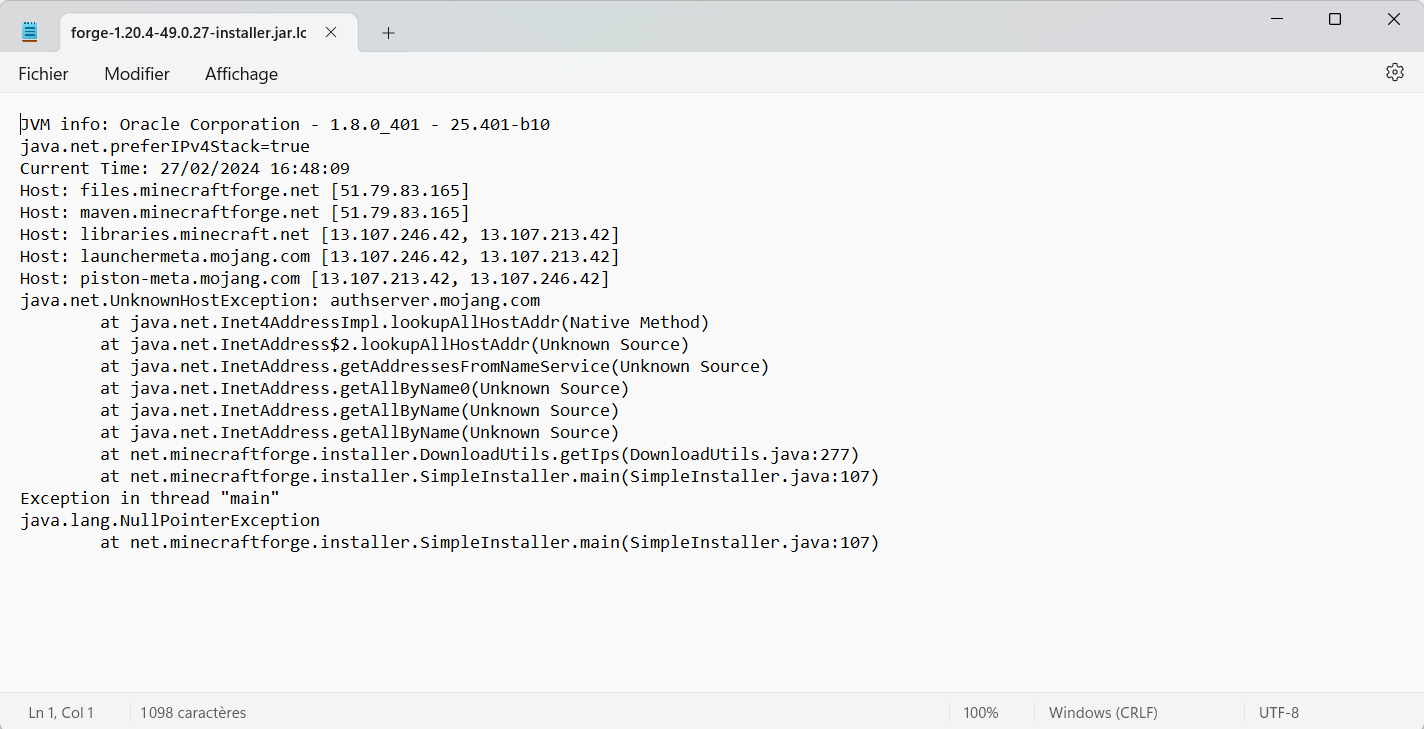Click the 'Host: libraries.minecraft.net' line
Screen dimensions: 1424x729
[320, 235]
